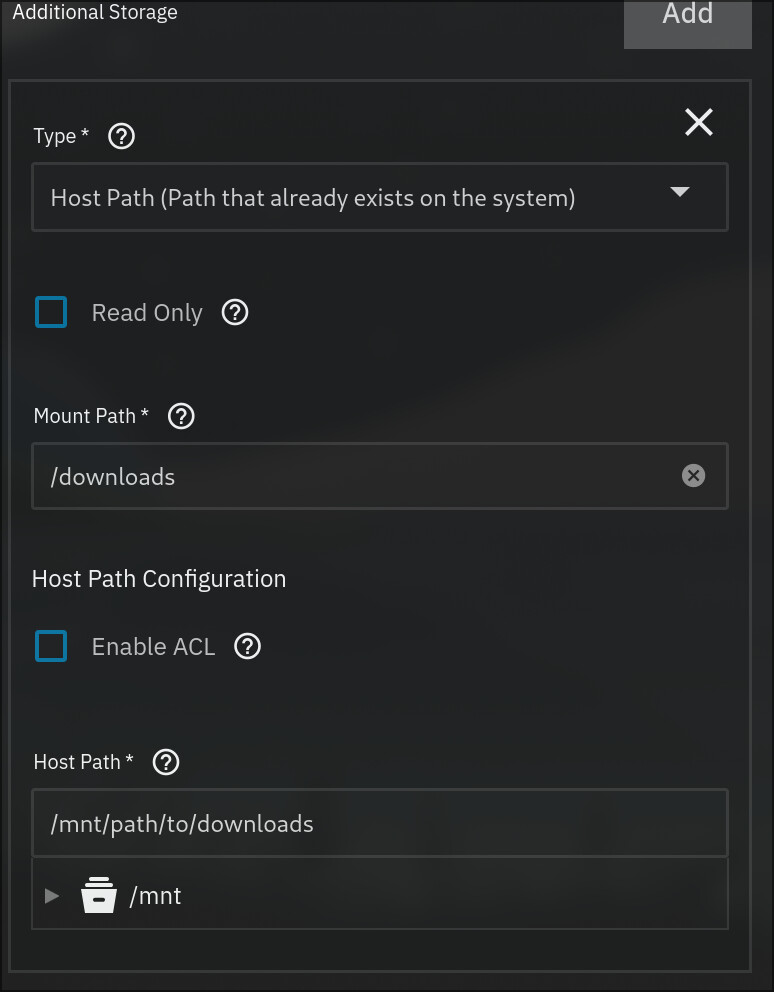774x992 pixels.
Task: Clear the Mount Path field using the circled x
Action: click(x=693, y=475)
